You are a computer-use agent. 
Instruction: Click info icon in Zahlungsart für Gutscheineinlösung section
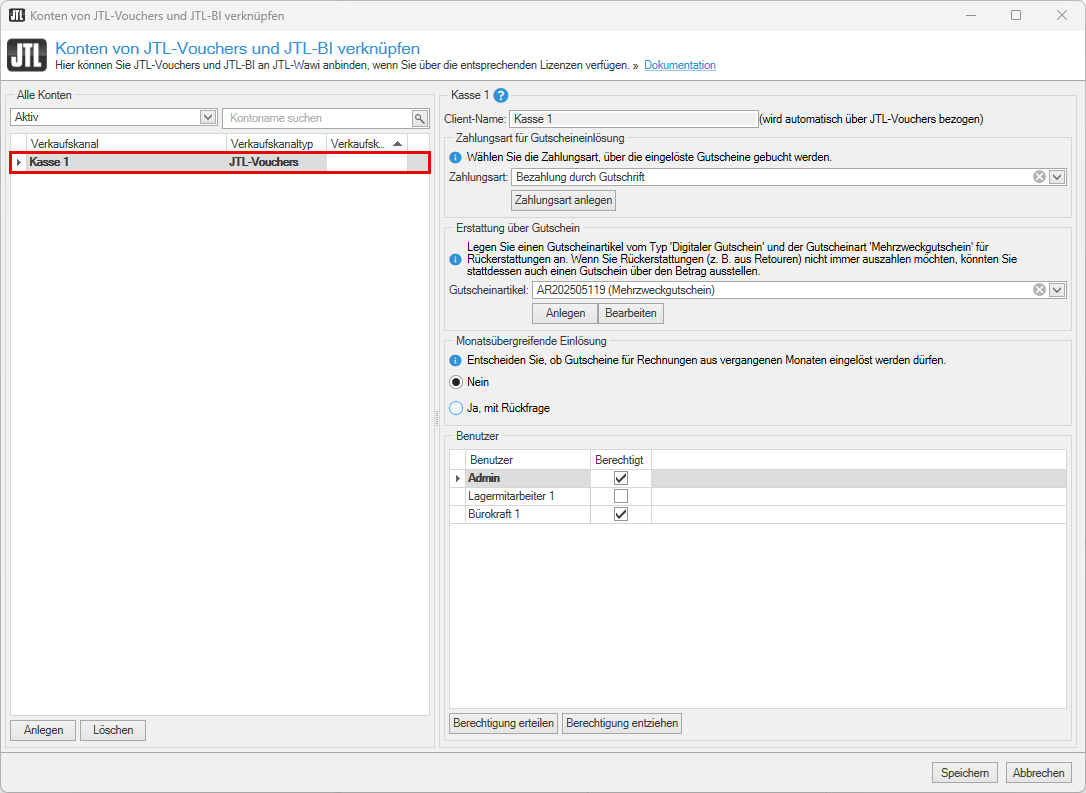pos(455,157)
